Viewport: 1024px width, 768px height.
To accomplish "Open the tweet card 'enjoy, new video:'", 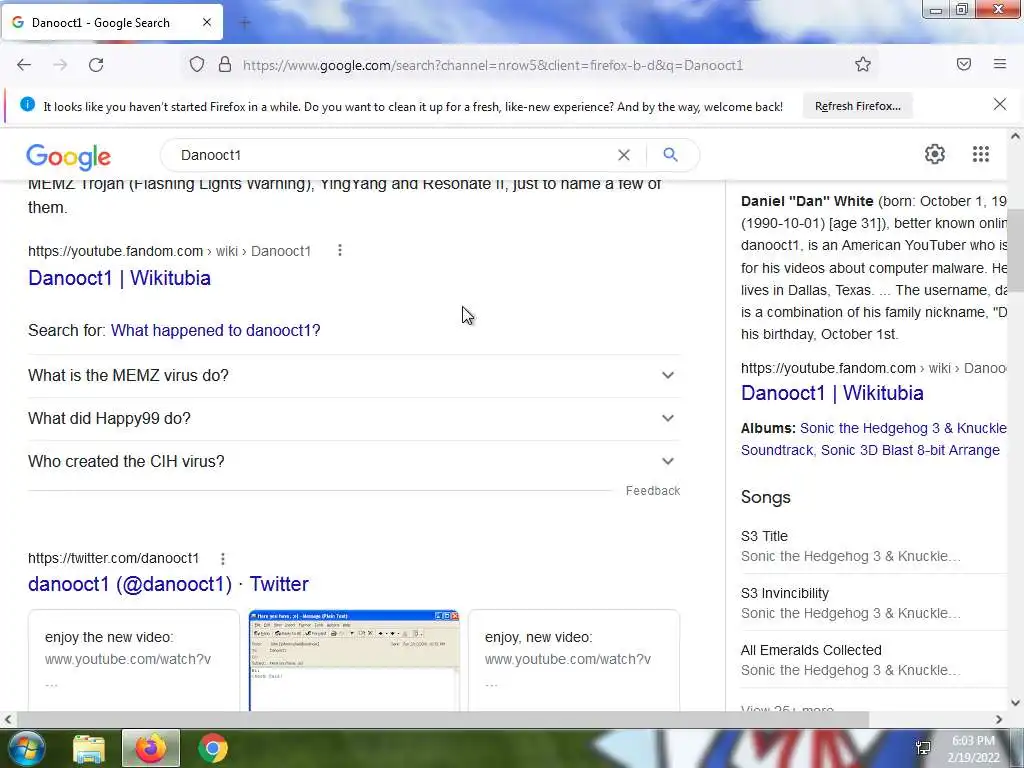I will (x=574, y=660).
